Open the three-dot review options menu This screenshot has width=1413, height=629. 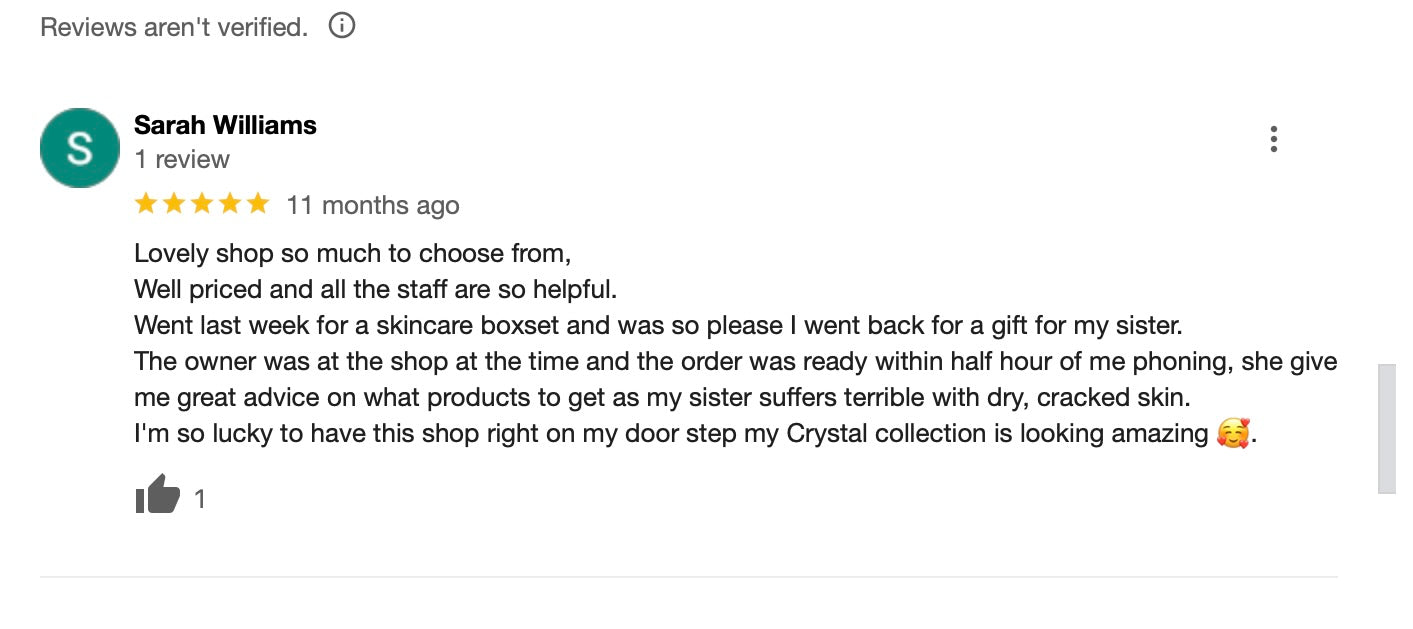click(x=1273, y=139)
